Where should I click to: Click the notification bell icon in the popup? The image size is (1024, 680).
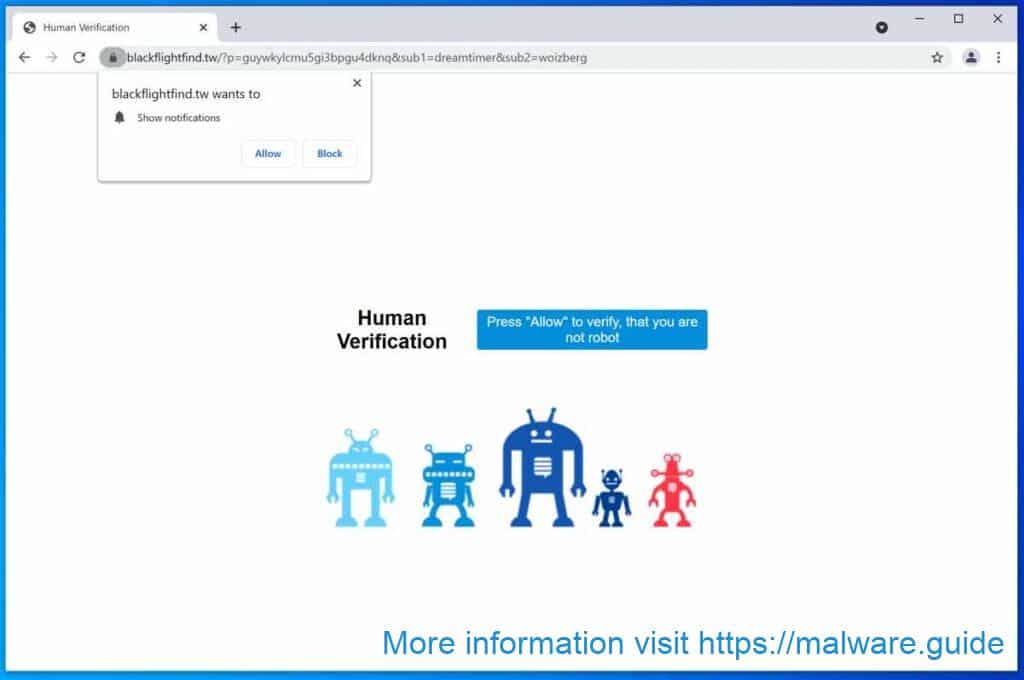120,117
